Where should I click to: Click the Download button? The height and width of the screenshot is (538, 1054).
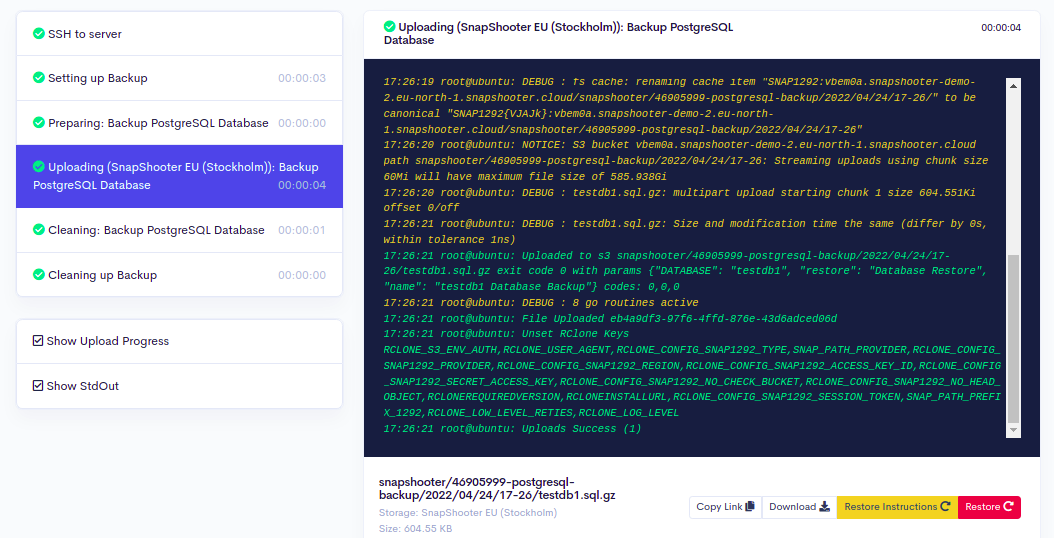click(x=799, y=507)
